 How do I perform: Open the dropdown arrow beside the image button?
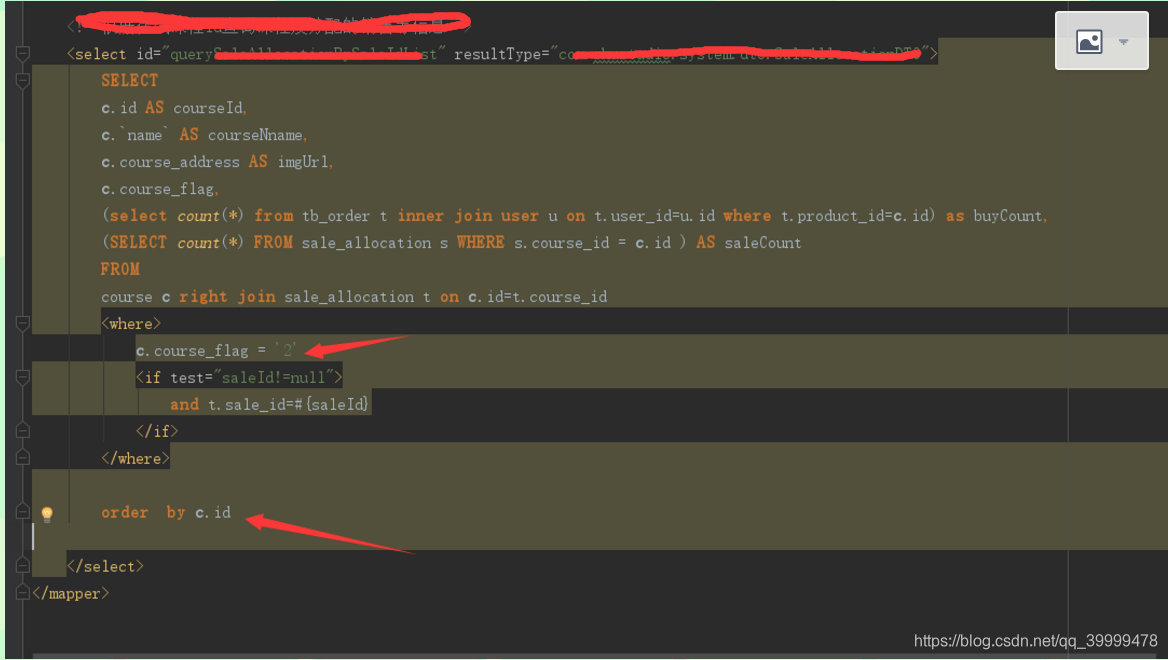[1124, 42]
